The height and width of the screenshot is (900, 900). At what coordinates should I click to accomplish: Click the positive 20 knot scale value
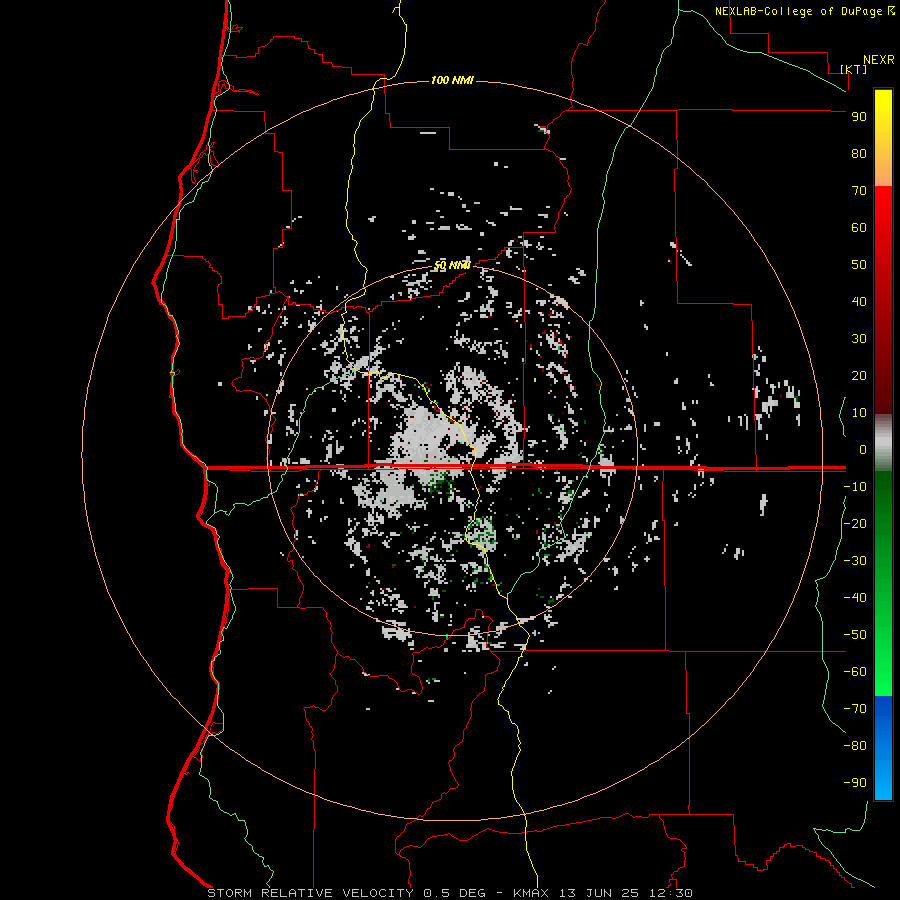(x=859, y=376)
